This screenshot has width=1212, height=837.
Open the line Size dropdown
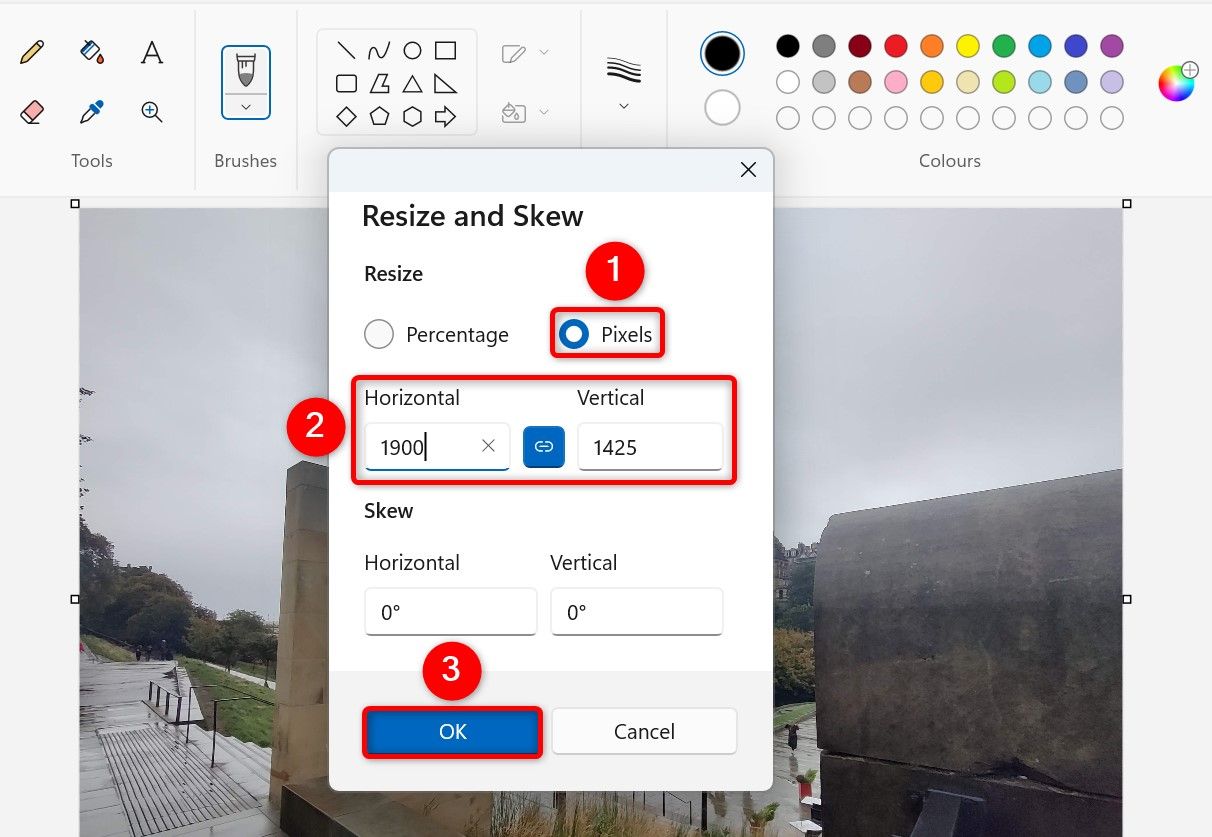624,105
